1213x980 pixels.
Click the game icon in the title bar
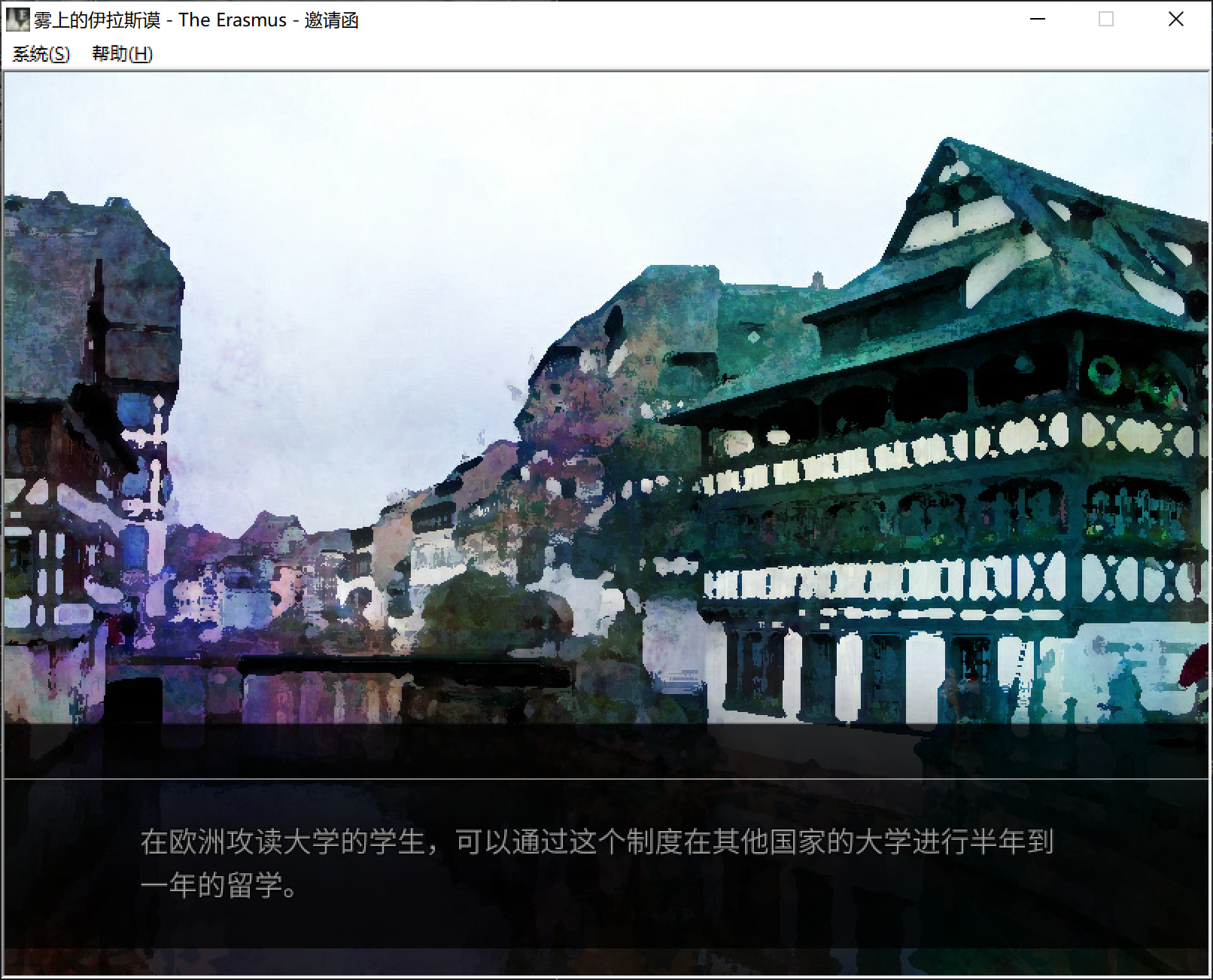click(x=17, y=20)
